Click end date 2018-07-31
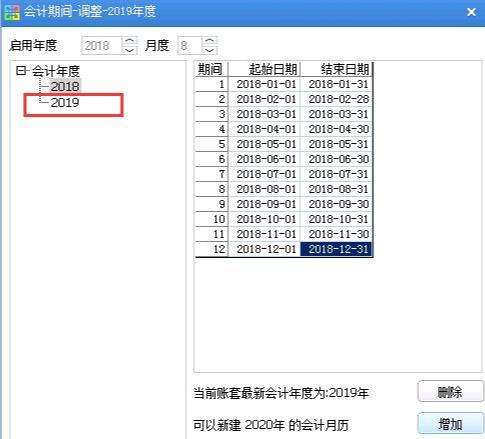485x439 pixels. 336,174
